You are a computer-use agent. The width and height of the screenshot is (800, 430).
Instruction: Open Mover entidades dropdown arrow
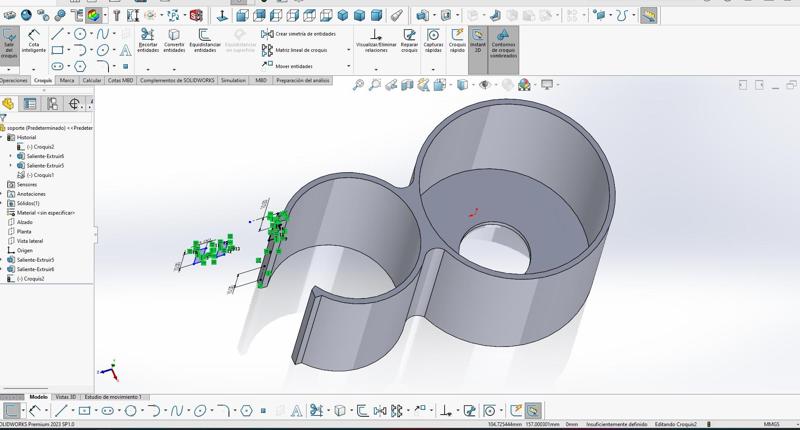coord(349,66)
